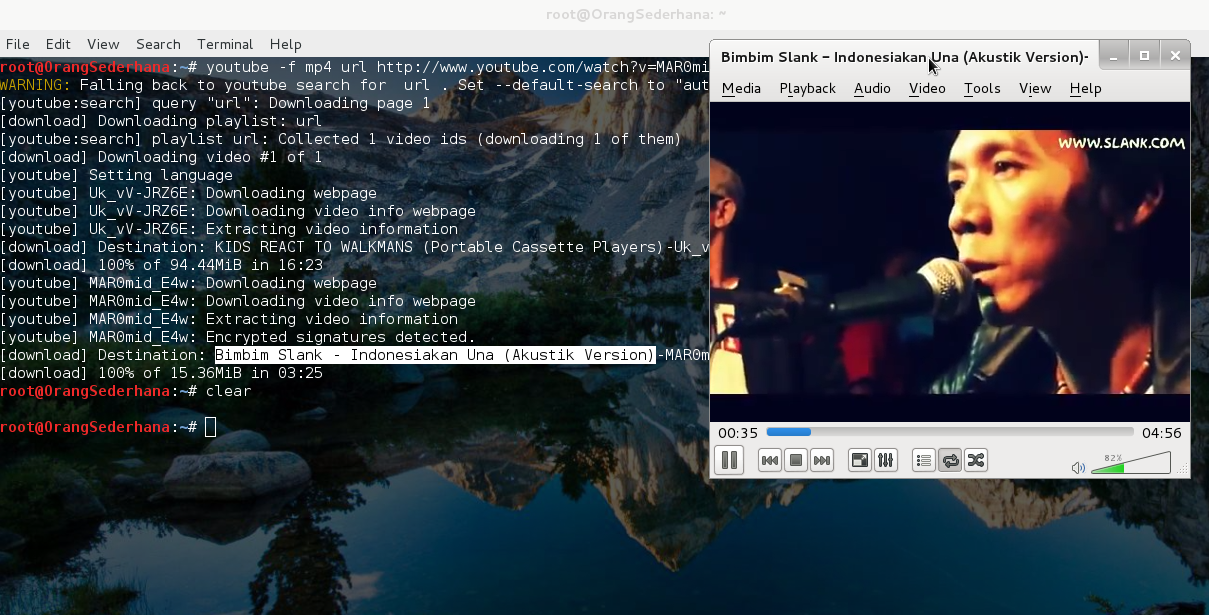Open the Audio menu in VLC
This screenshot has width=1209, height=615.
point(872,88)
